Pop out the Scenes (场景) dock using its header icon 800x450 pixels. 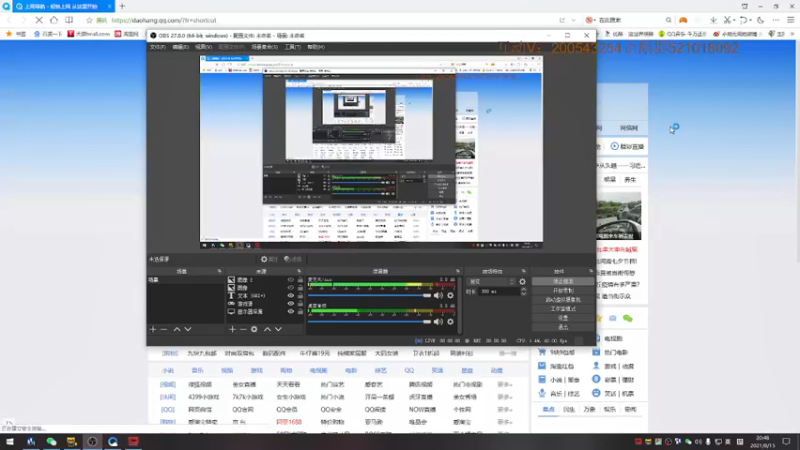click(x=219, y=271)
